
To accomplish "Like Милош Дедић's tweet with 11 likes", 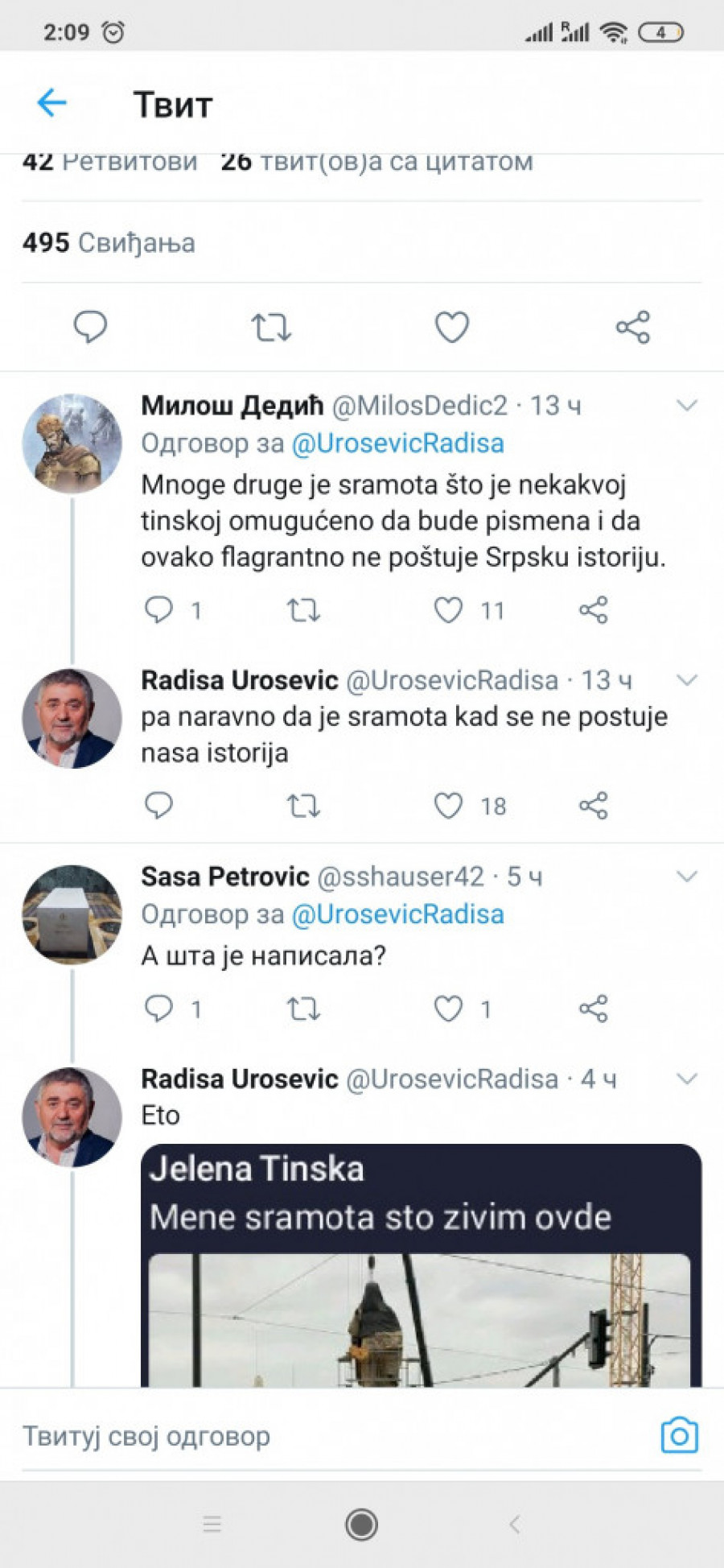I will click(449, 610).
